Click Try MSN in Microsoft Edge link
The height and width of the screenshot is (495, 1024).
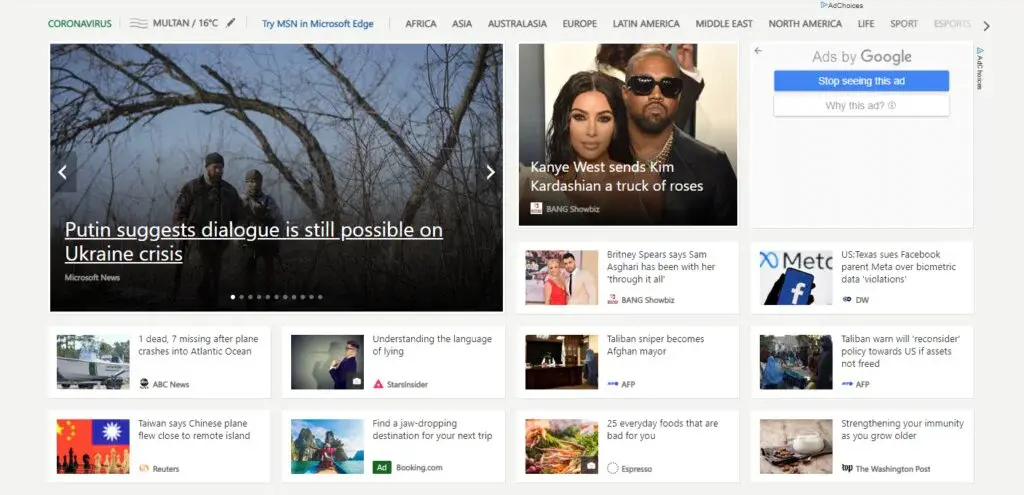(317, 24)
